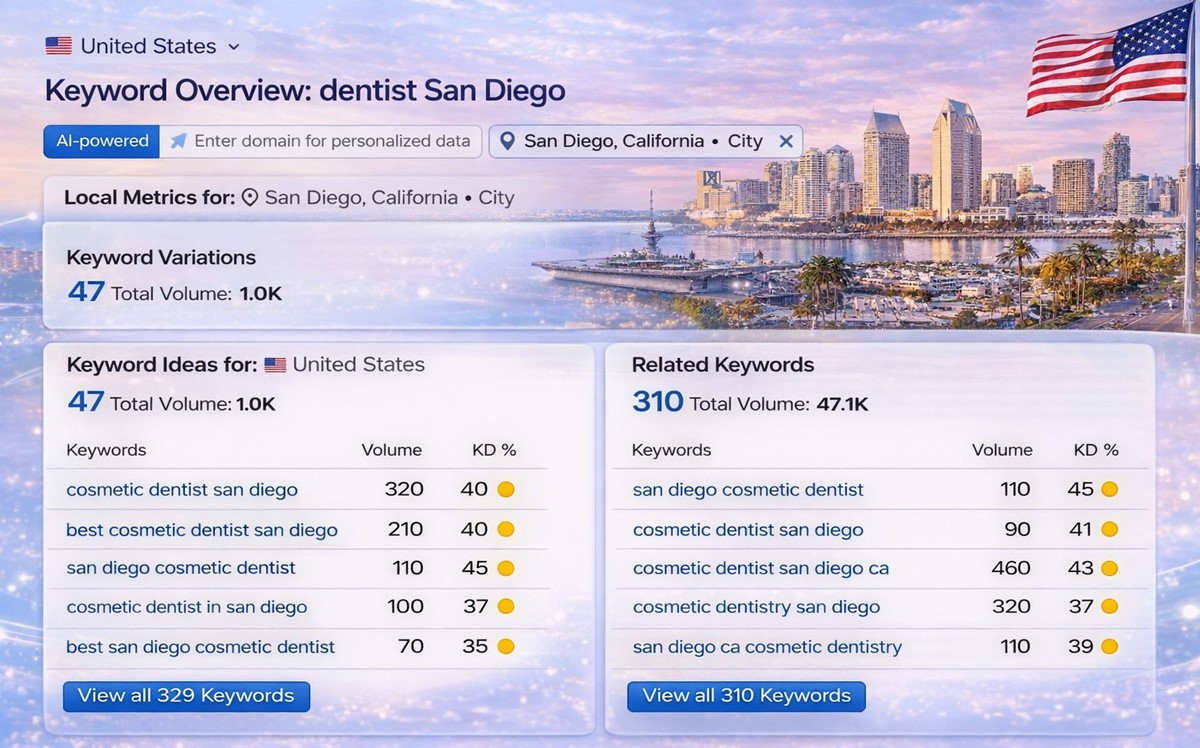This screenshot has width=1200, height=748.
Task: Toggle the AI-powered mode badge
Action: coord(101,141)
